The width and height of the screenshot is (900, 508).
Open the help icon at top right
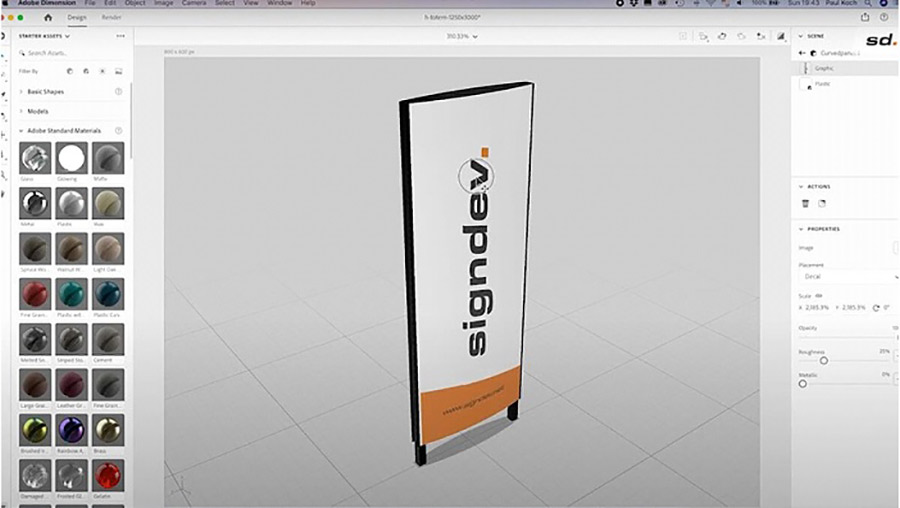[x=884, y=17]
